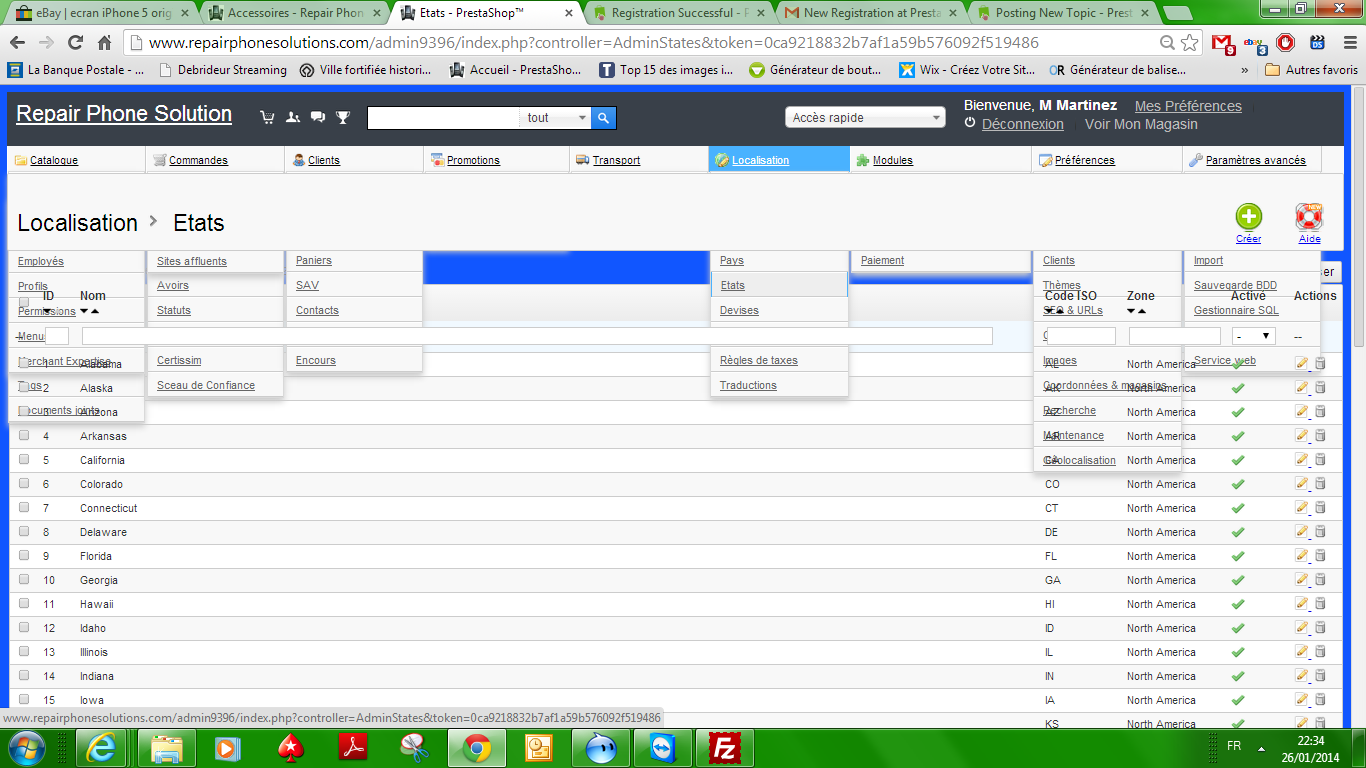Open the Transport menu tab
The height and width of the screenshot is (768, 1366).
pos(639,160)
